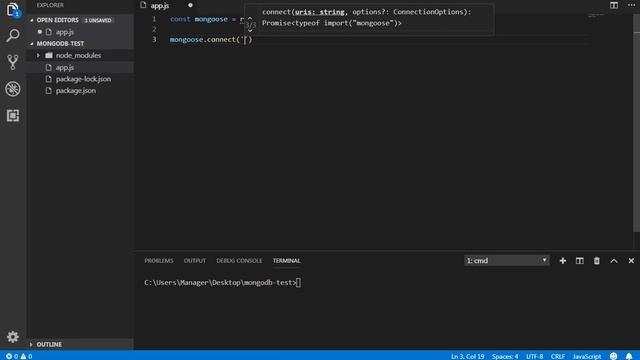Open the feedback smiley in status bar
Image resolution: width=640 pixels, height=360 pixels.
(613, 356)
